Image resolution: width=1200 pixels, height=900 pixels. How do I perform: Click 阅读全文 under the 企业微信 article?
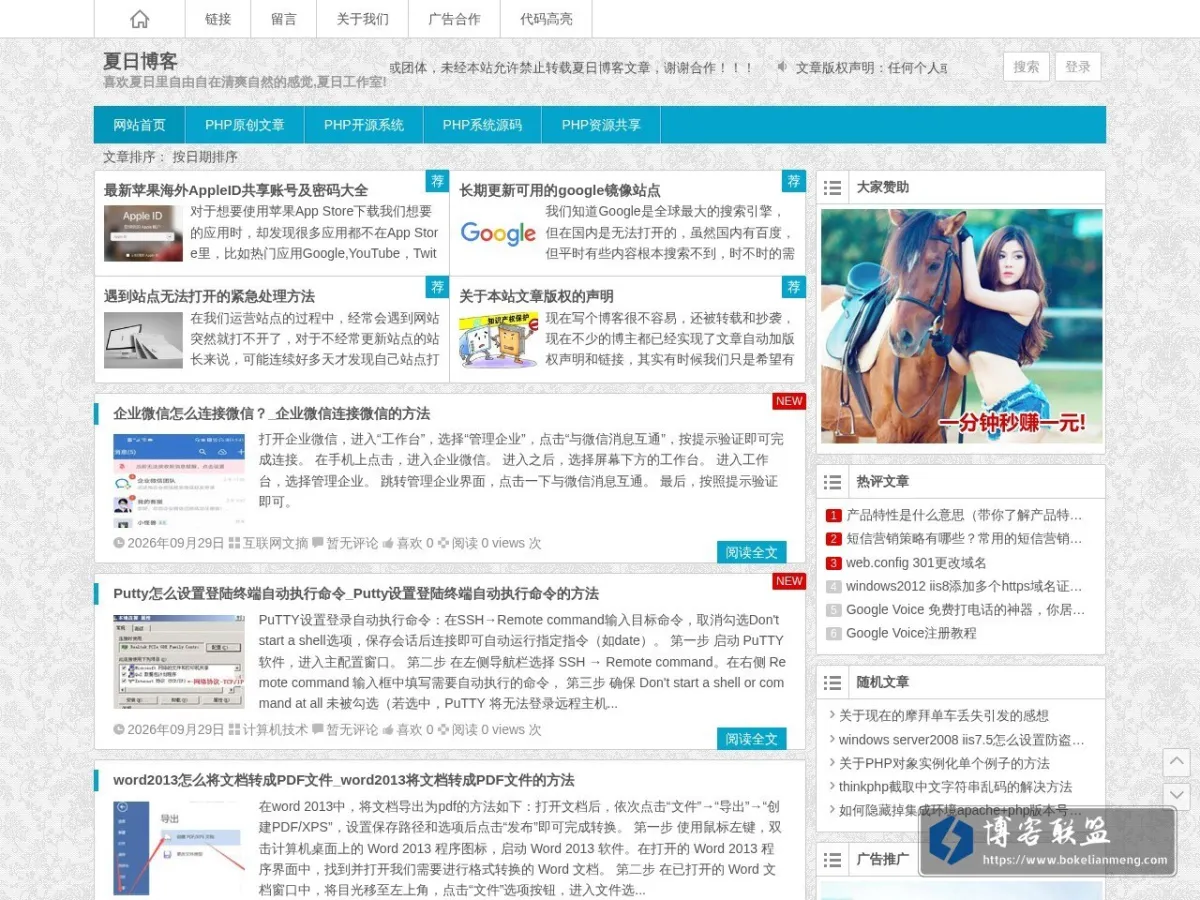point(752,552)
